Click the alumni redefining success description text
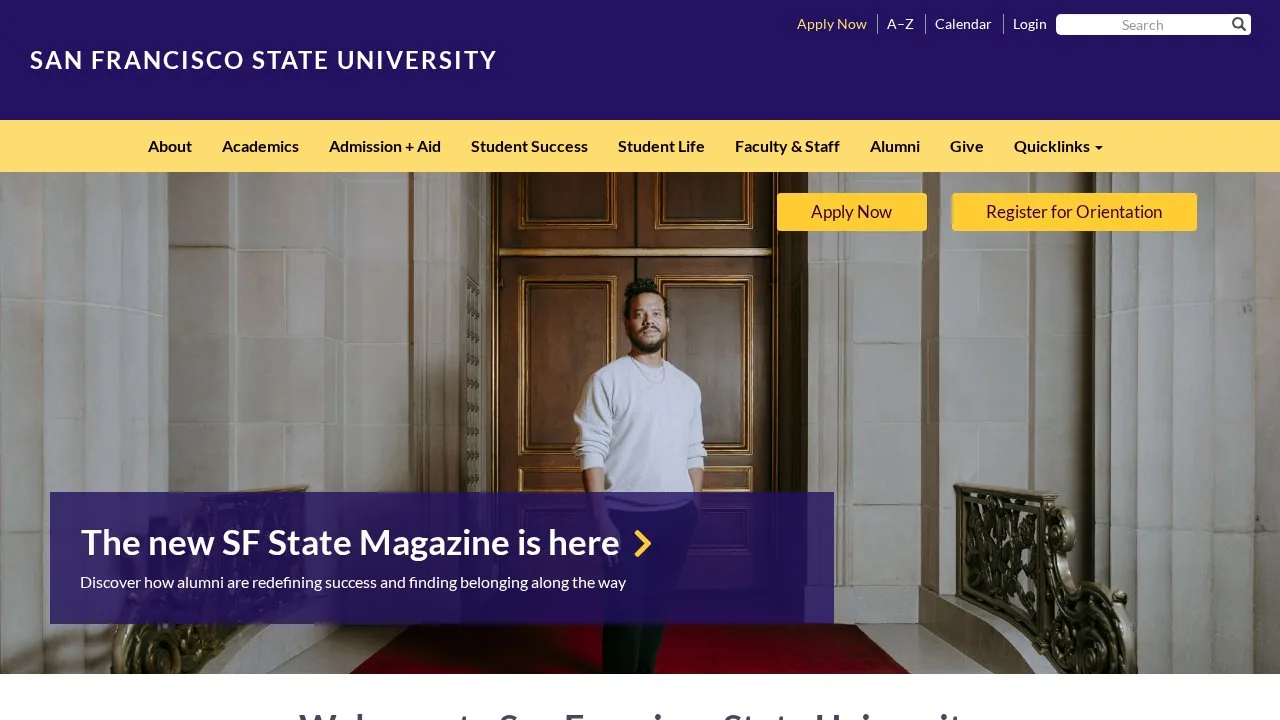1280x720 pixels. click(353, 582)
